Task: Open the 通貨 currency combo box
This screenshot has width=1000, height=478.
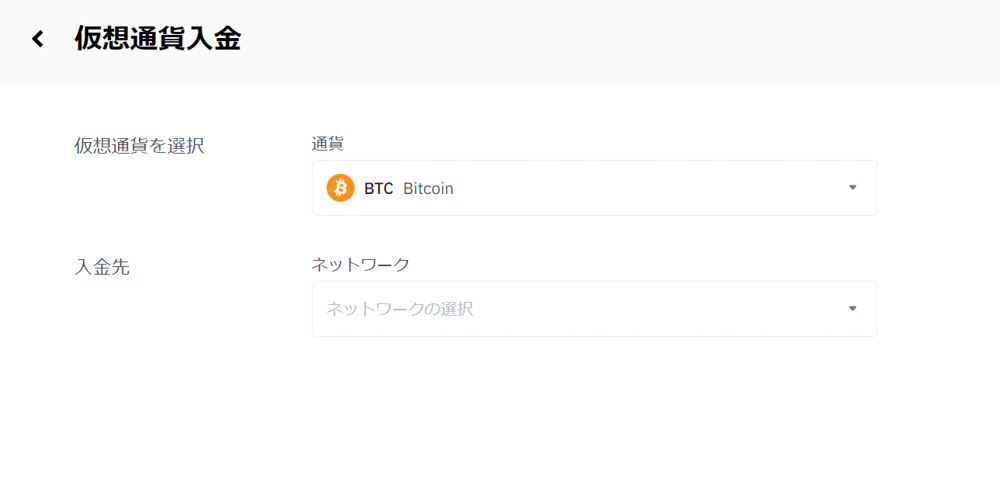Action: 594,188
